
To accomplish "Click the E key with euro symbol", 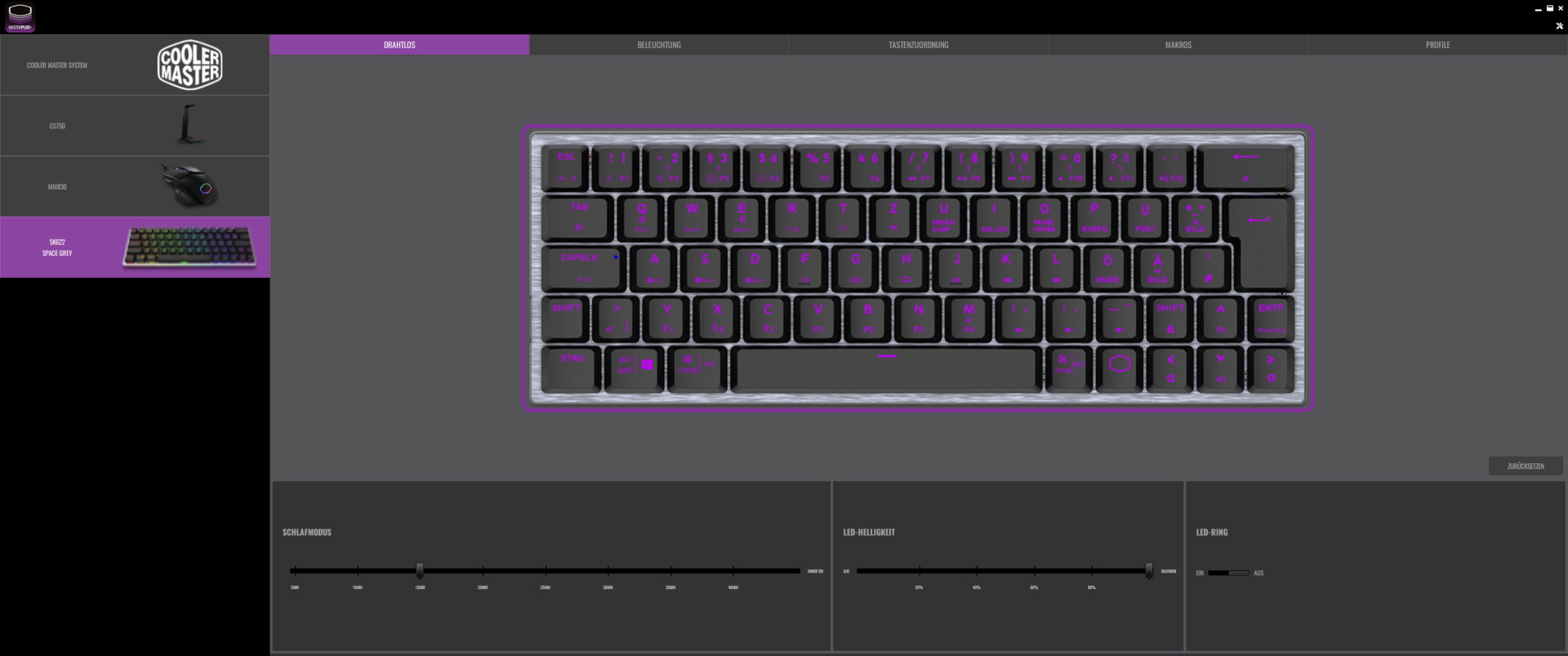I will click(742, 217).
